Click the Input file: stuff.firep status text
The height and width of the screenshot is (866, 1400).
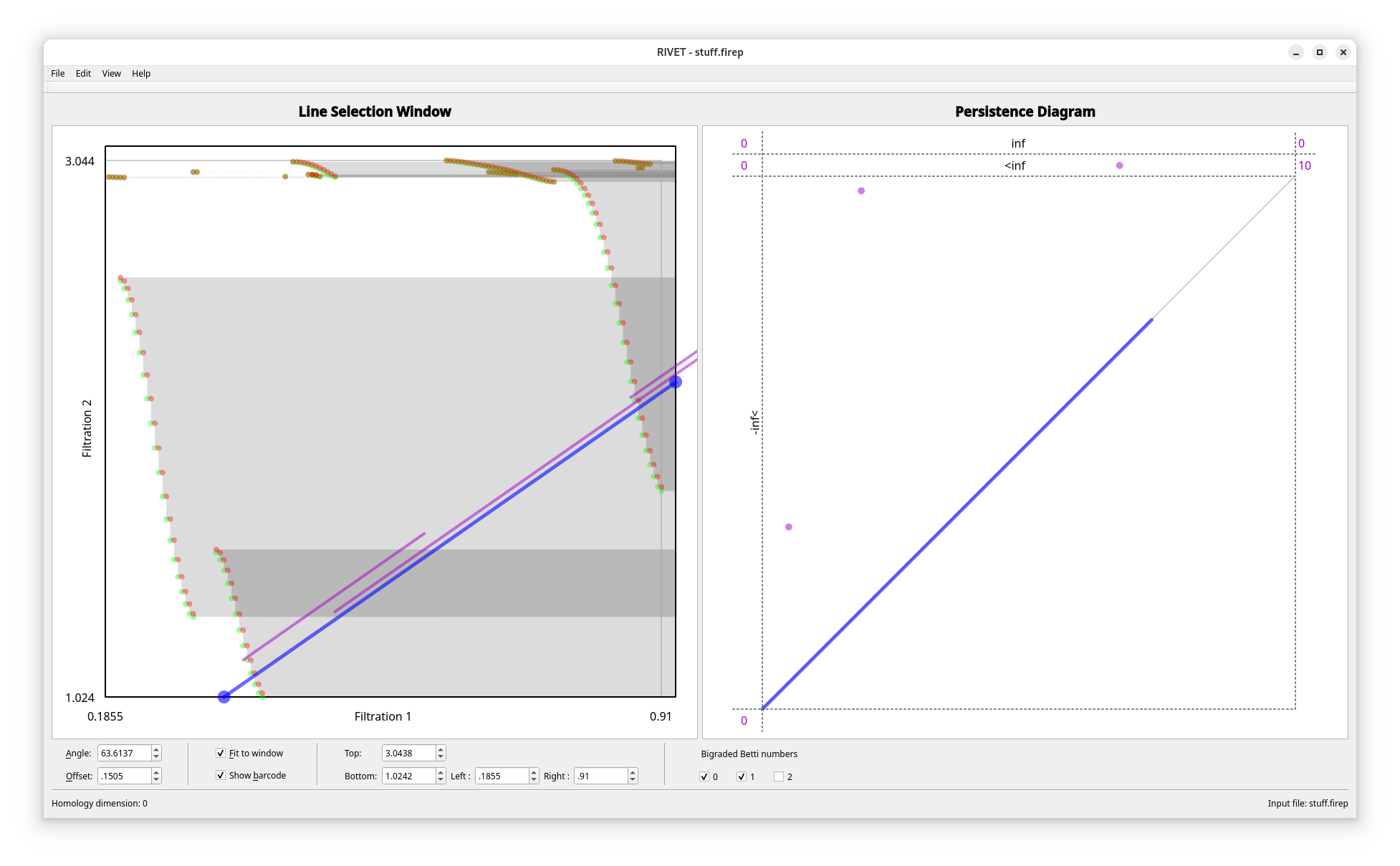[x=1308, y=803]
